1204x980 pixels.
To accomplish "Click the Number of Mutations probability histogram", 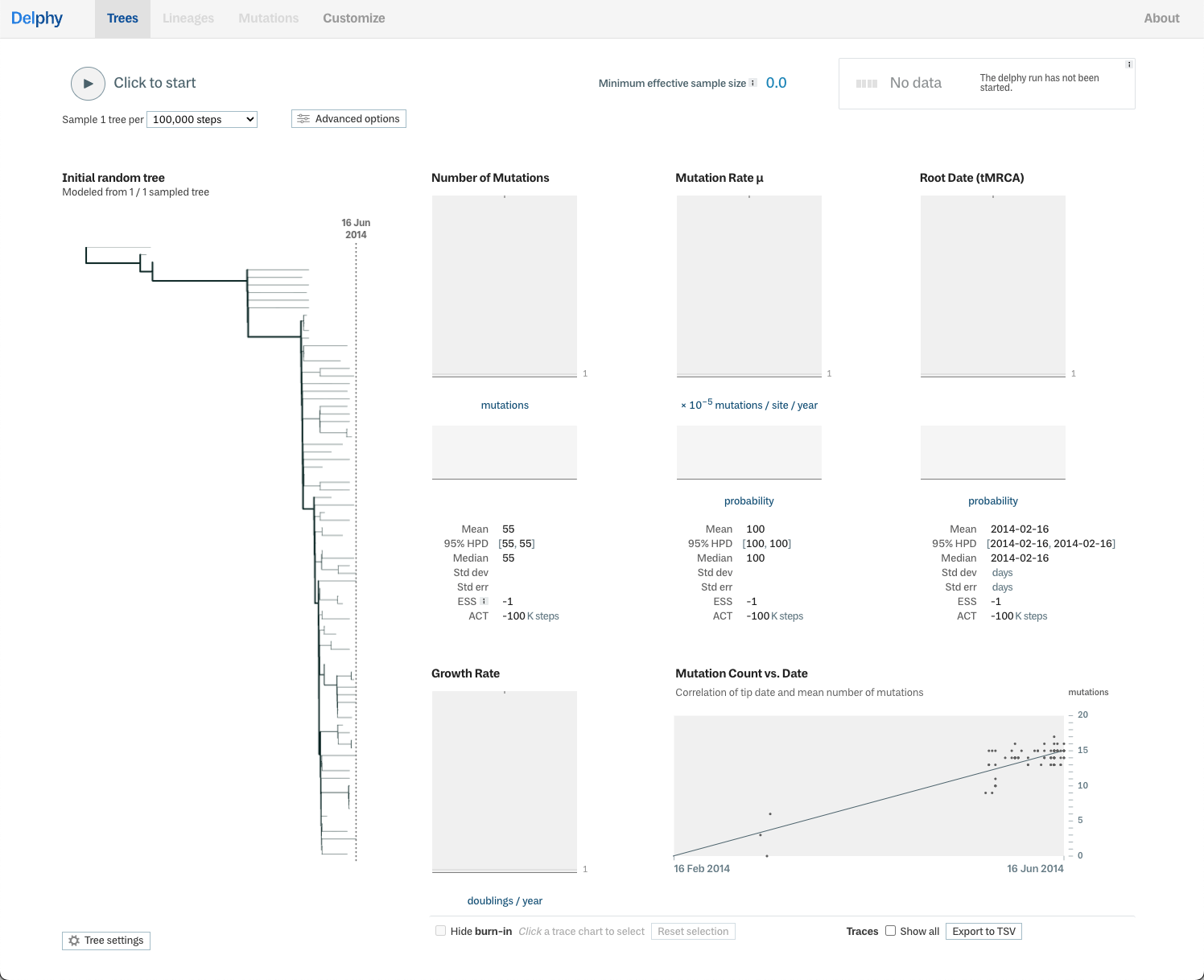I will pos(505,452).
